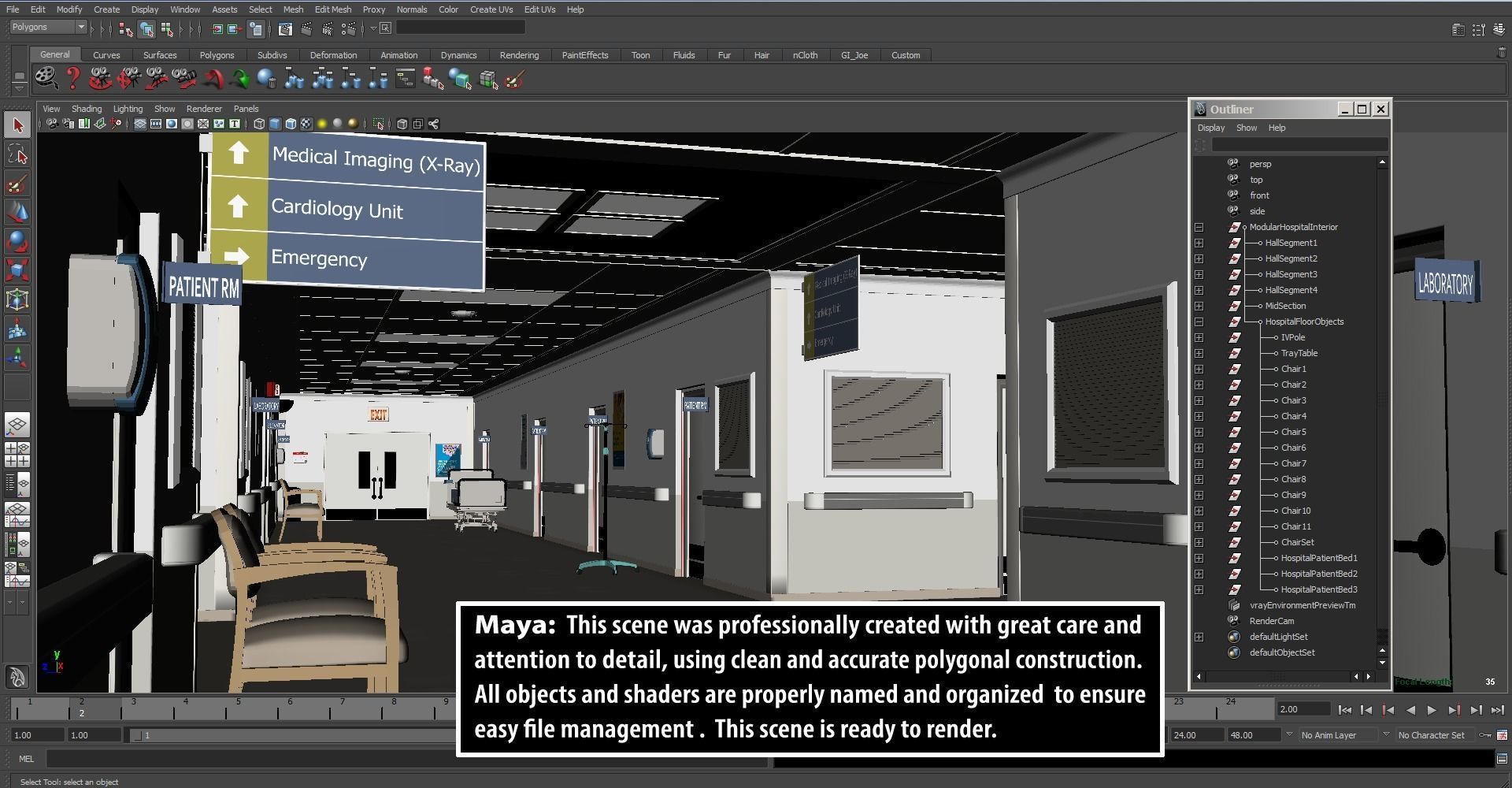Expand the HallSegment1 node
Viewport: 1512px width, 788px height.
tap(1199, 243)
